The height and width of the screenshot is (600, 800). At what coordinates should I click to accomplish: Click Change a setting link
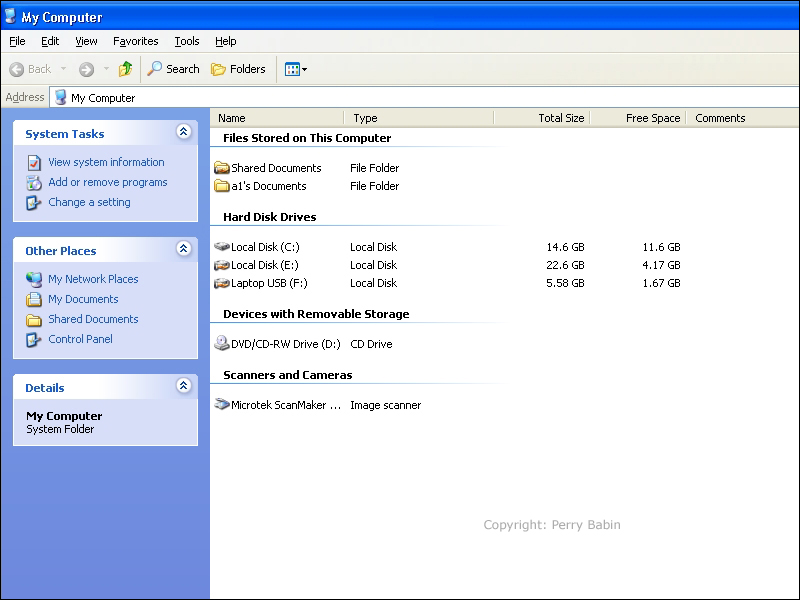[x=89, y=202]
